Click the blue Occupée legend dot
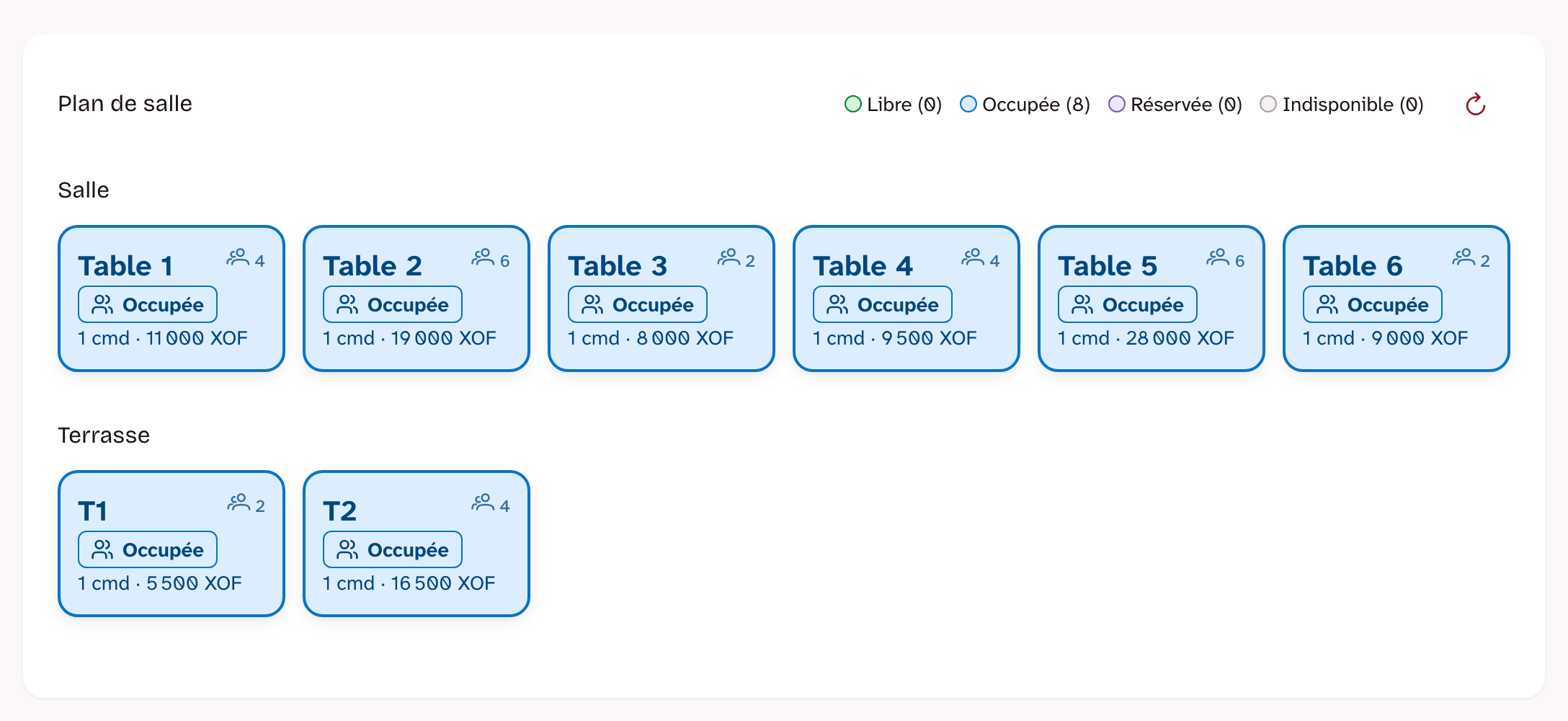 pos(968,105)
